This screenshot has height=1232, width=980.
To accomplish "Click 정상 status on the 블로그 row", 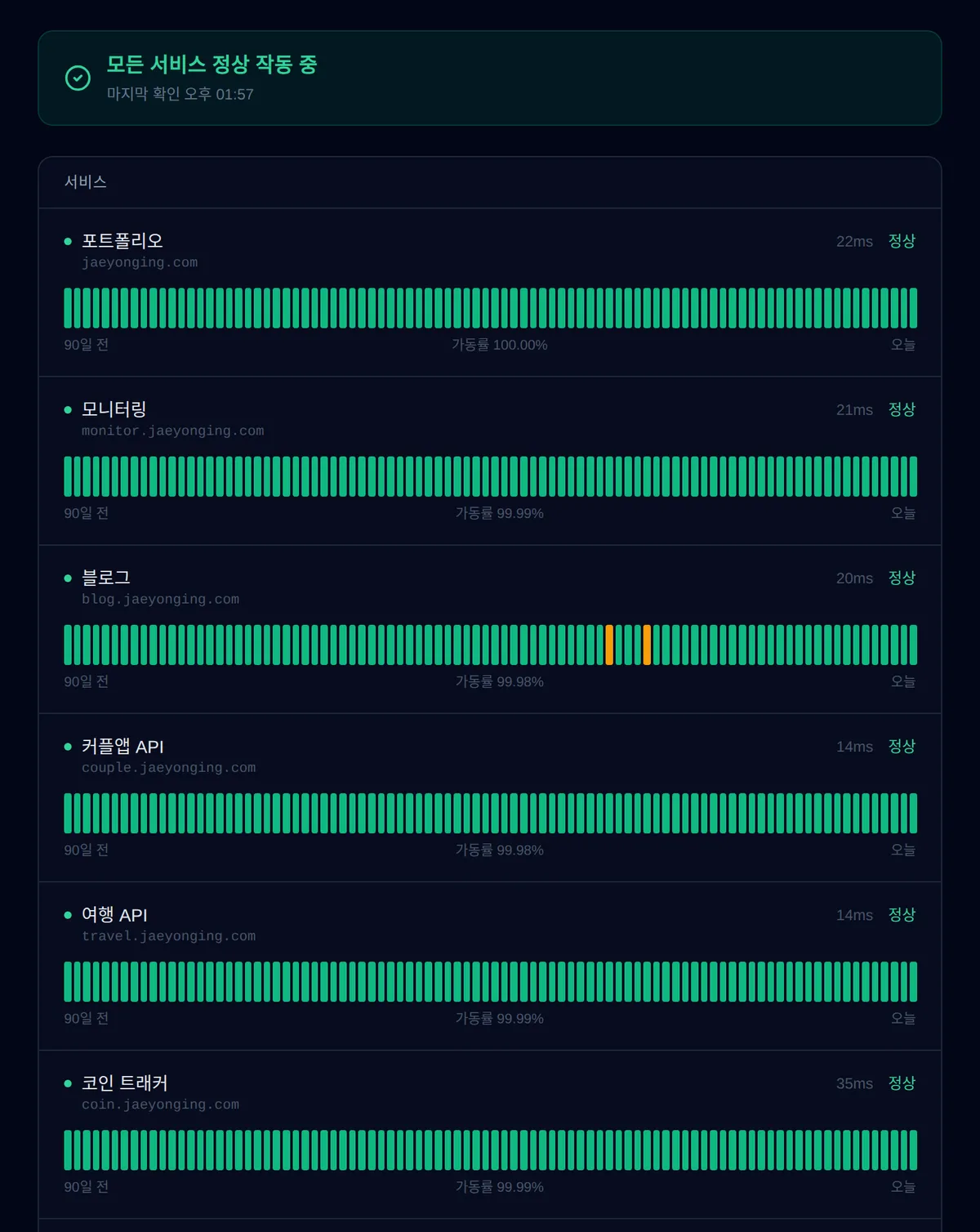I will (902, 578).
